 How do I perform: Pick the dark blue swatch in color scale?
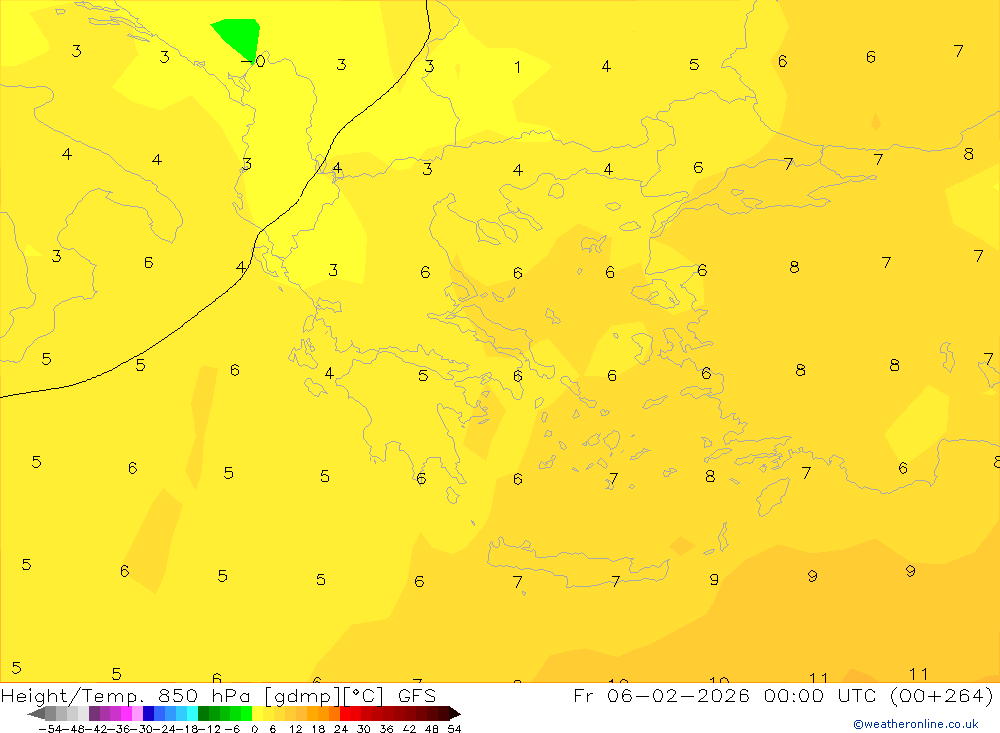point(148,713)
